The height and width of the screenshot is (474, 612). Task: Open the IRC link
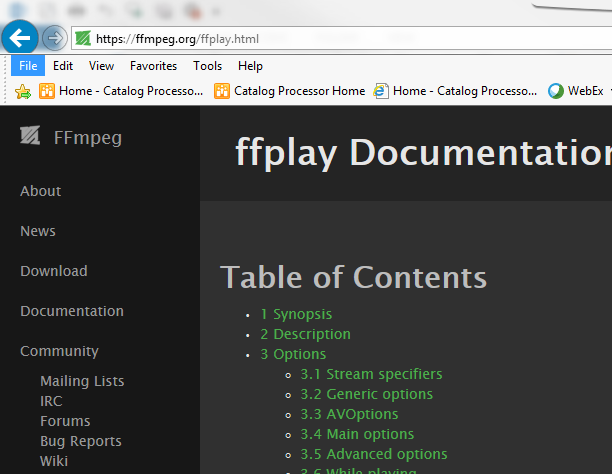(x=51, y=401)
